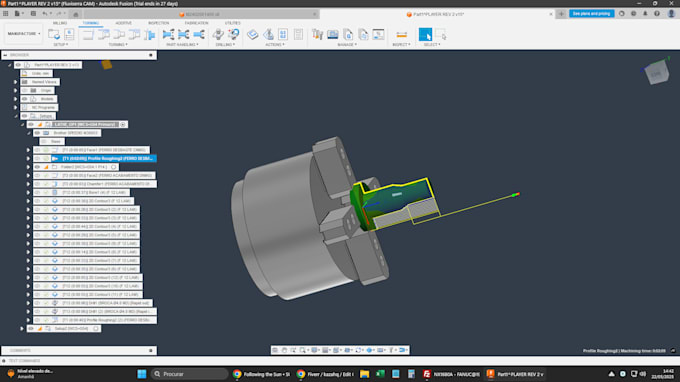The height and width of the screenshot is (382, 680).
Task: Expand the NC Programs tree node
Action: pyautogui.click(x=15, y=108)
